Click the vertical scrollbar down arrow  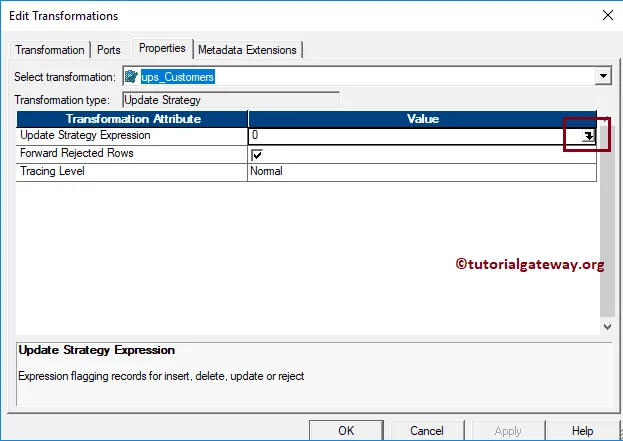coord(607,327)
